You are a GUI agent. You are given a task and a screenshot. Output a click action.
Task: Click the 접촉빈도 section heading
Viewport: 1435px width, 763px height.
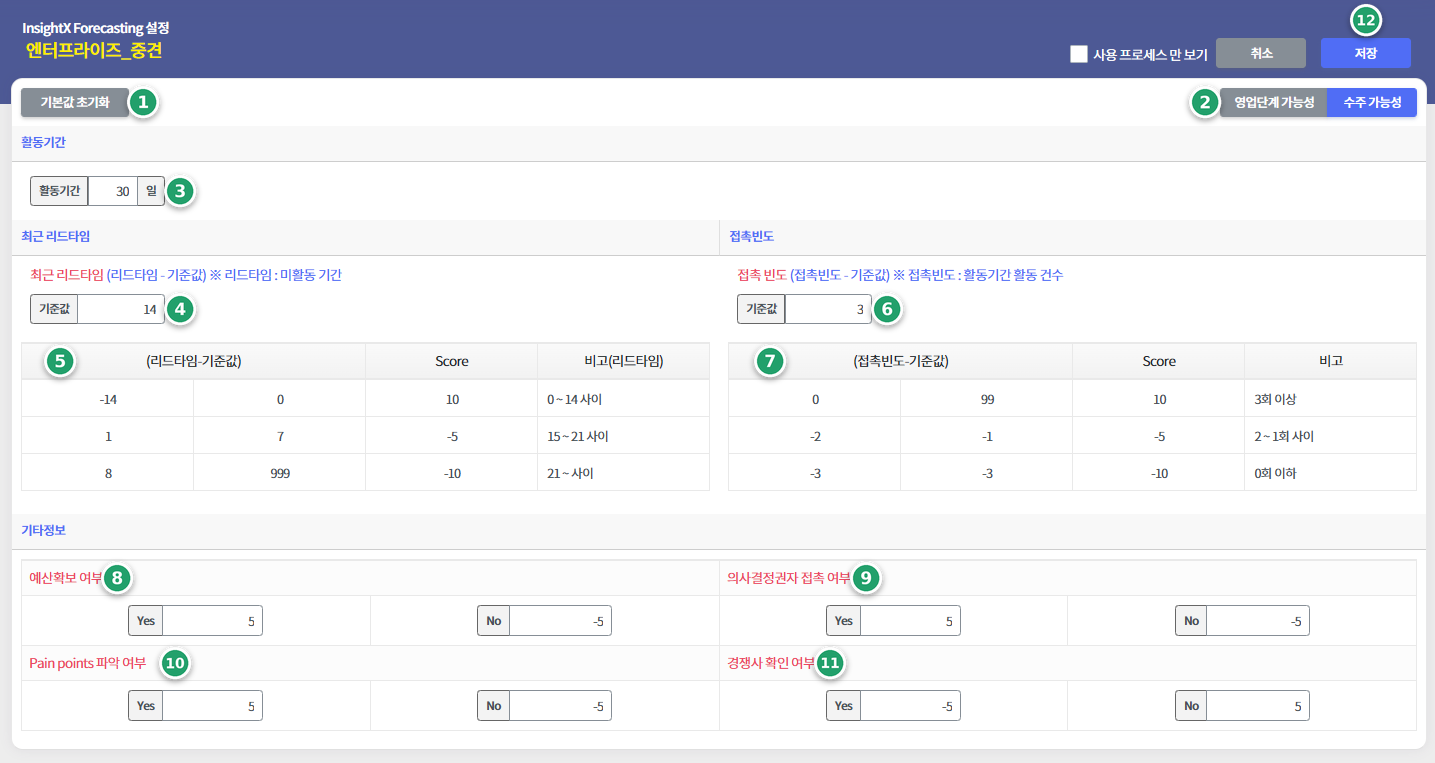[752, 236]
